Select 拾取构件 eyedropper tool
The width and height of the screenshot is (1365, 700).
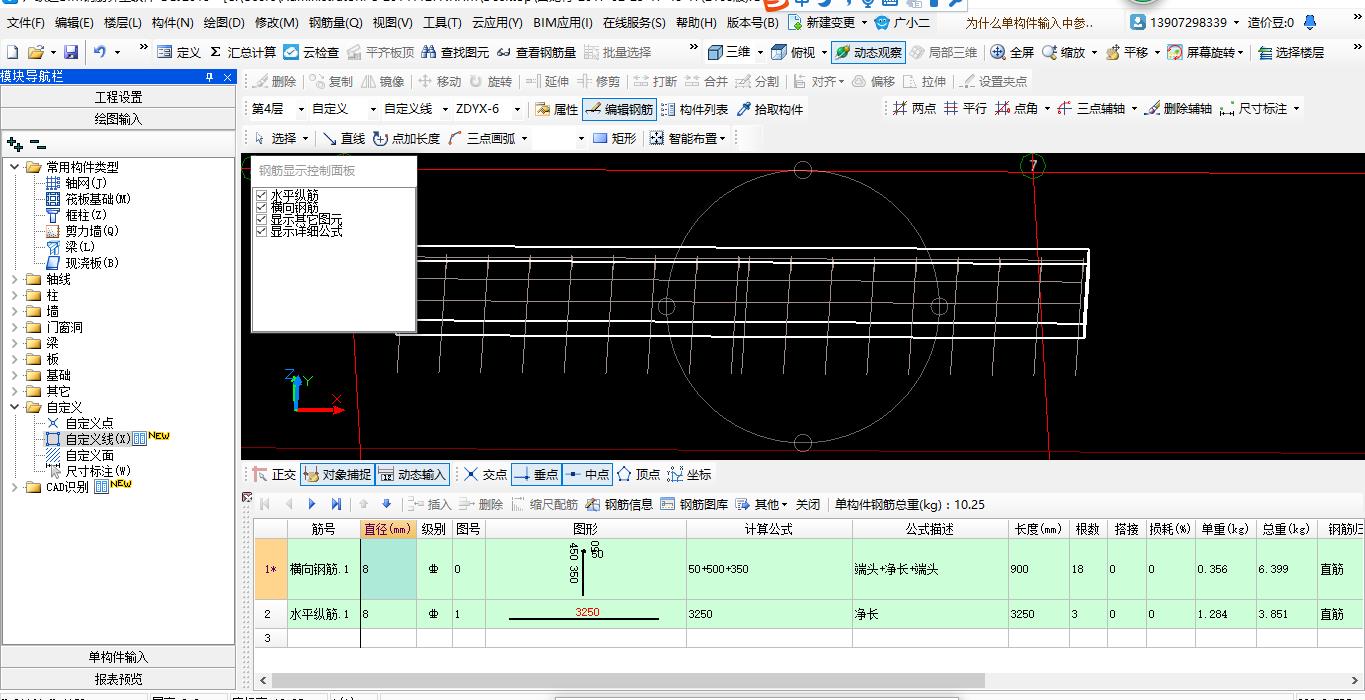(x=770, y=109)
